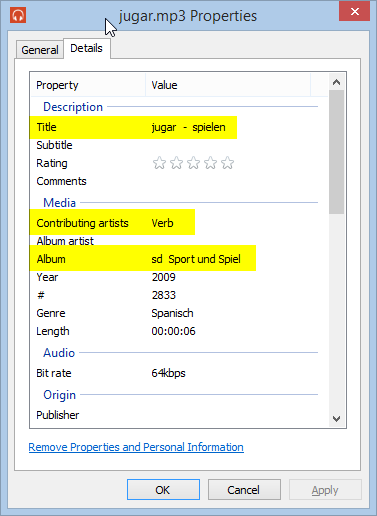Switch to the General tab
This screenshot has height=516, width=377.
(x=40, y=50)
